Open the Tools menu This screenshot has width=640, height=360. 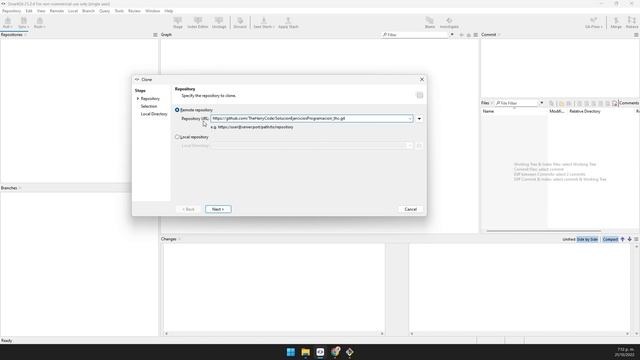coord(119,11)
